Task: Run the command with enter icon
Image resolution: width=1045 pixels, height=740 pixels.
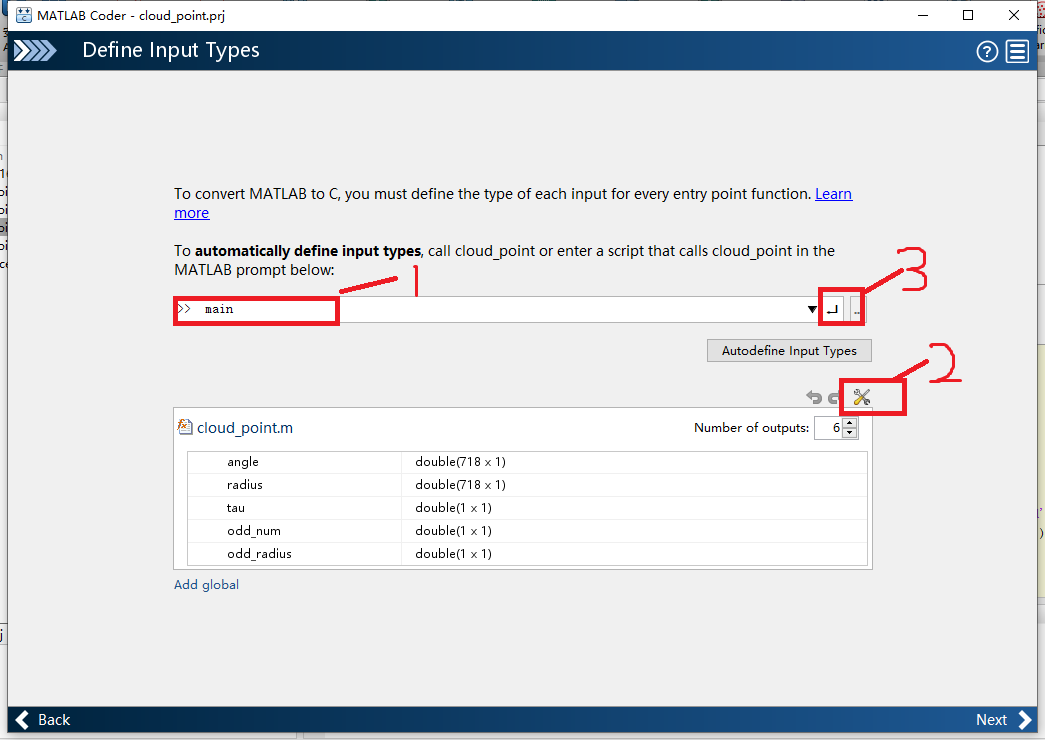Action: point(832,310)
